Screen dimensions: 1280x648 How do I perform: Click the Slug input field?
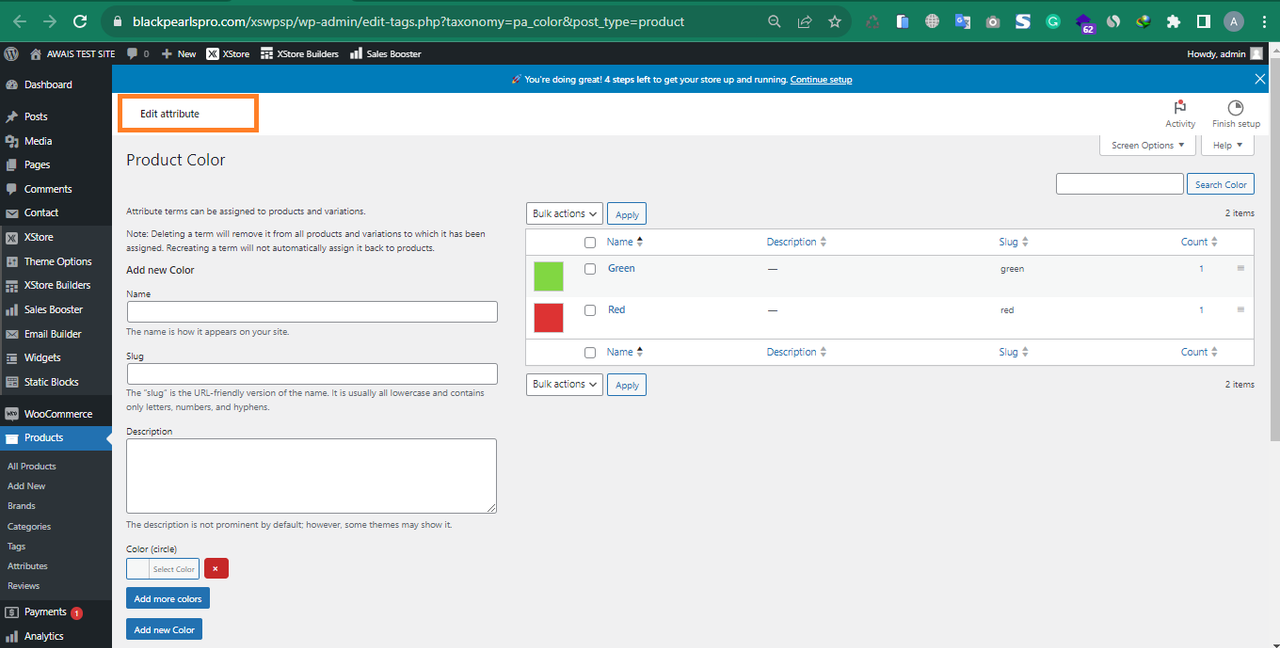pos(312,374)
